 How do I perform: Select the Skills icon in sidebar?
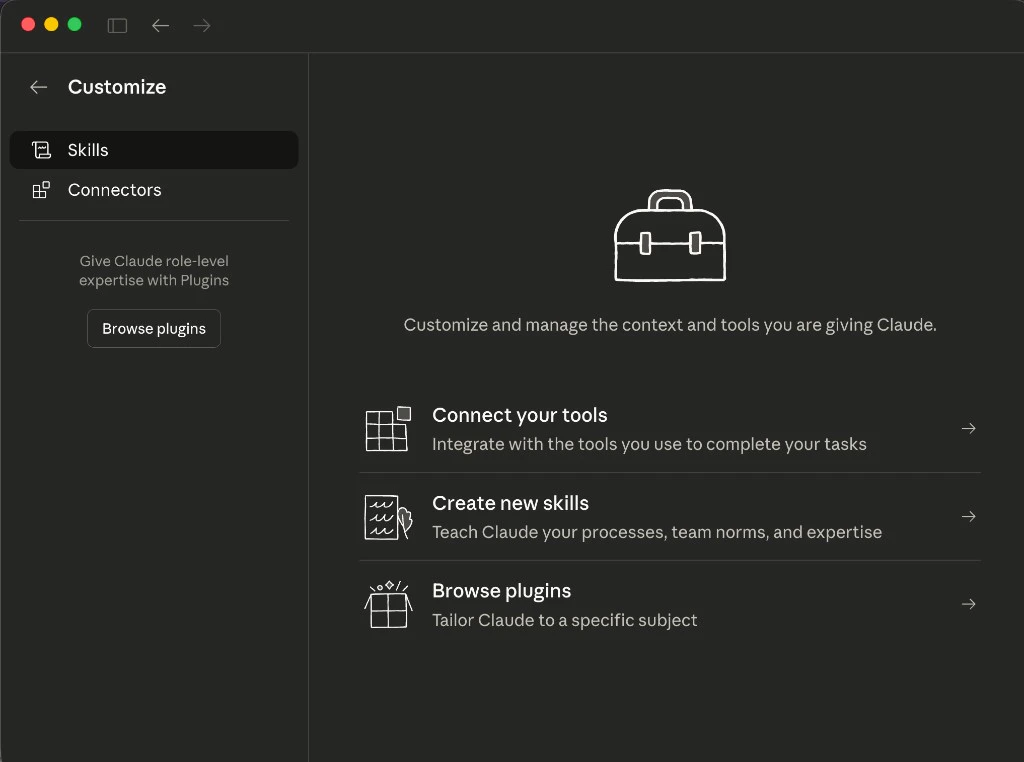pos(40,149)
